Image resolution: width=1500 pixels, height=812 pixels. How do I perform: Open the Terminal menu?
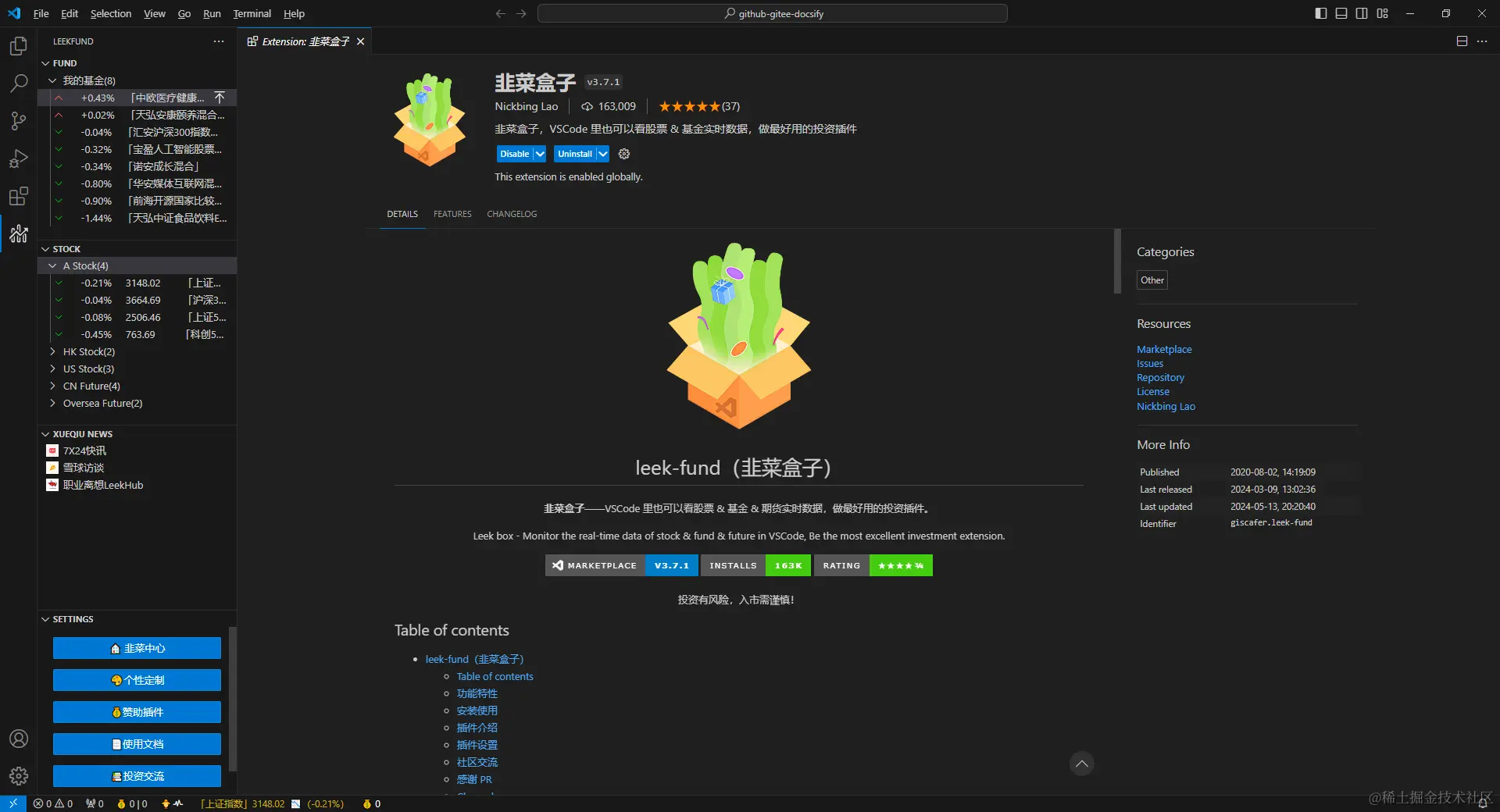(252, 13)
